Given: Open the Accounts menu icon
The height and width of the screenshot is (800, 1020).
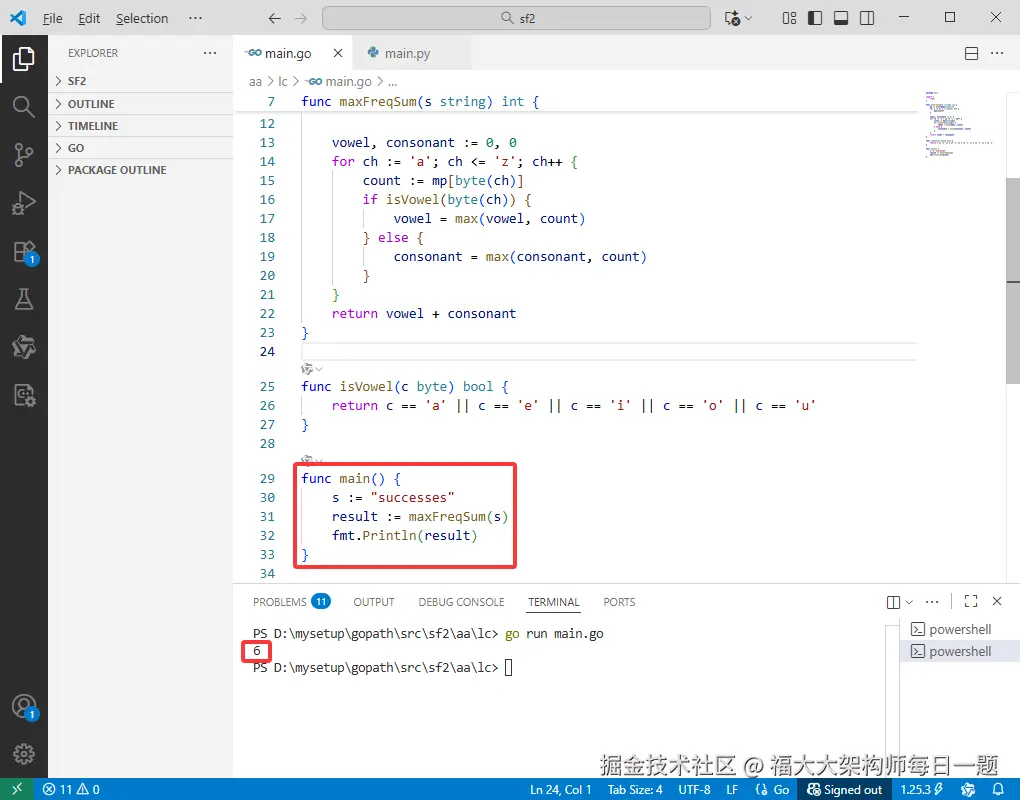Looking at the screenshot, I should pyautogui.click(x=24, y=707).
